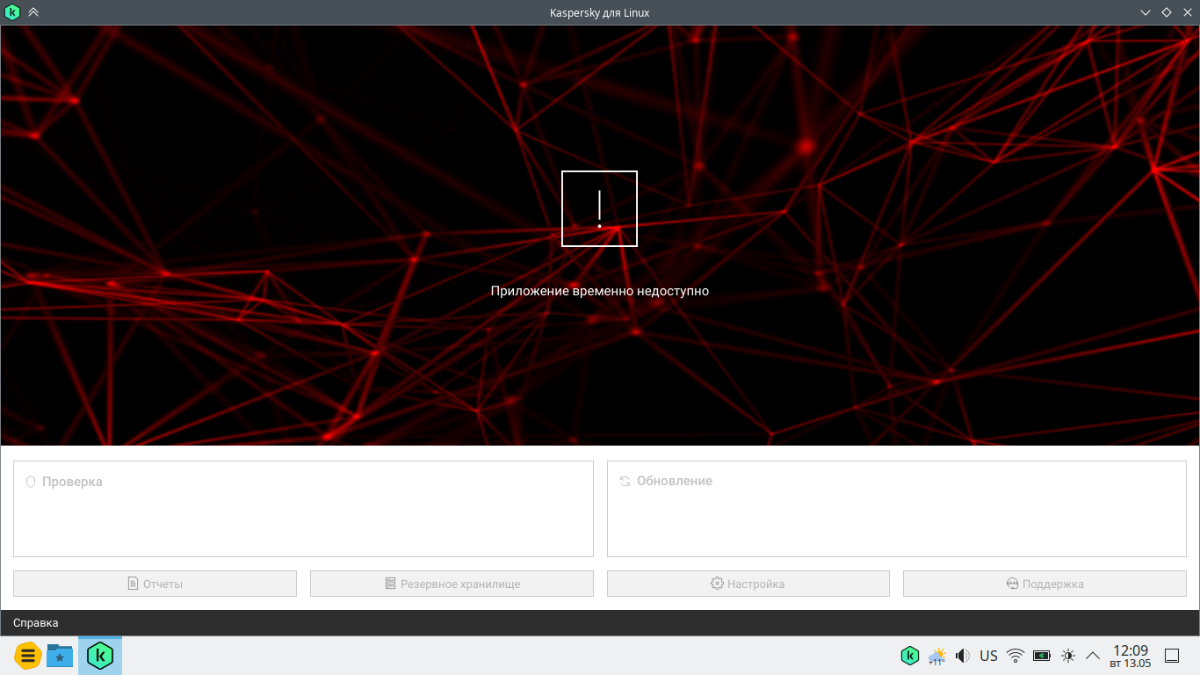Click the show desktop button
Image resolution: width=1200 pixels, height=675 pixels.
click(1173, 656)
